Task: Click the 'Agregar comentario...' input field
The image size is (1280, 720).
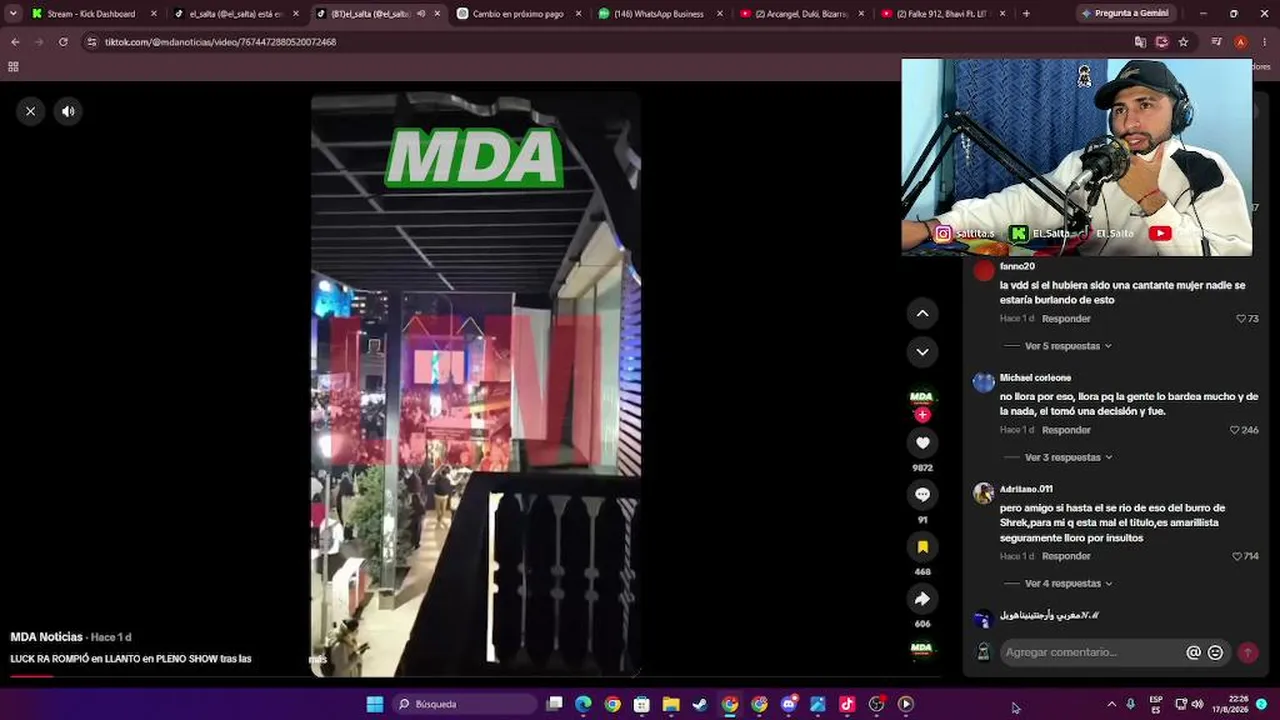Action: coord(1092,652)
